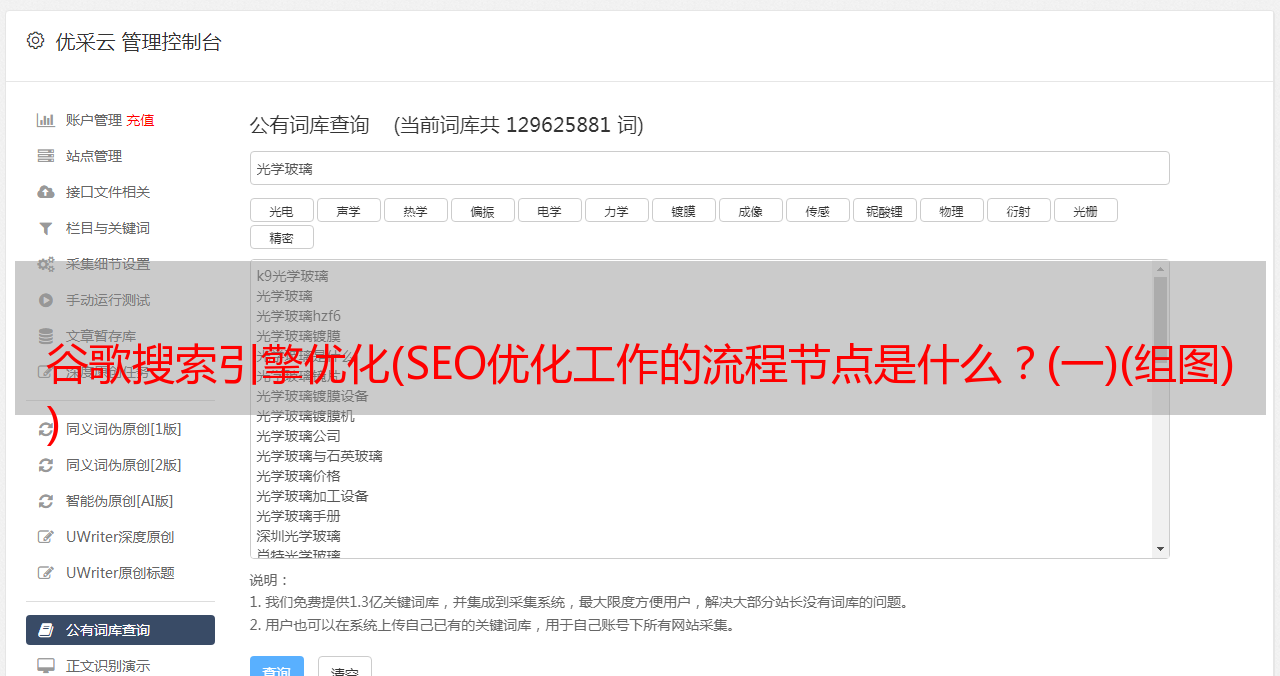
Task: Choose the 镀膜 keyword tag button
Action: click(x=683, y=211)
